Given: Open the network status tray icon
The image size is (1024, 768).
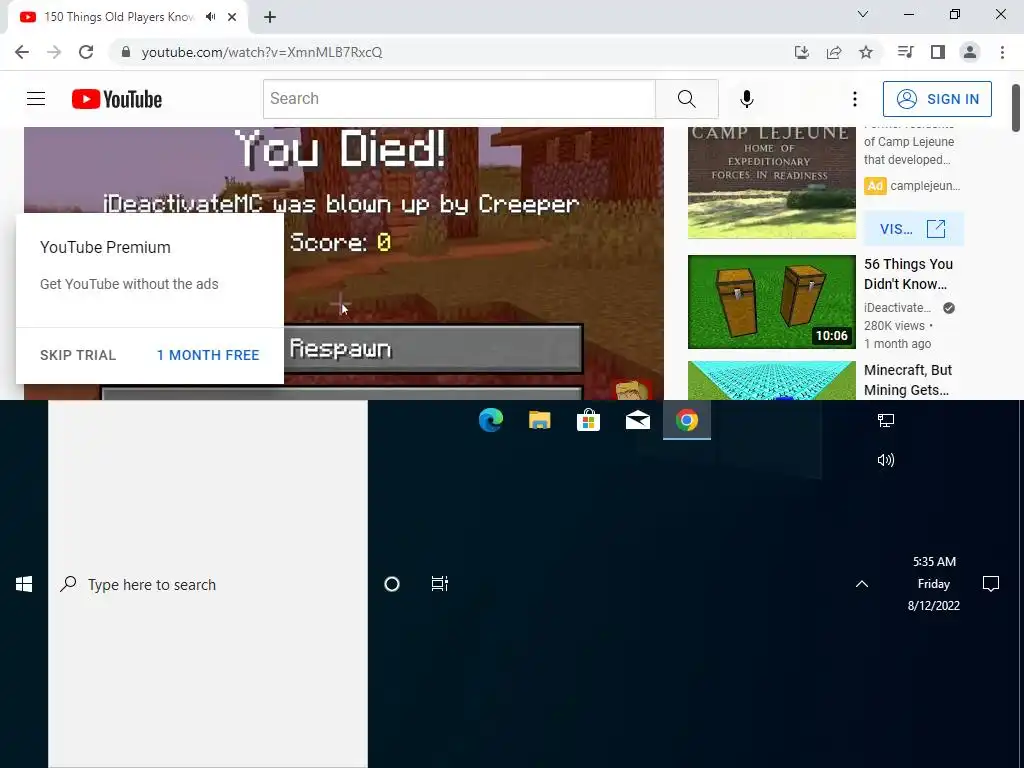Looking at the screenshot, I should click(x=886, y=421).
